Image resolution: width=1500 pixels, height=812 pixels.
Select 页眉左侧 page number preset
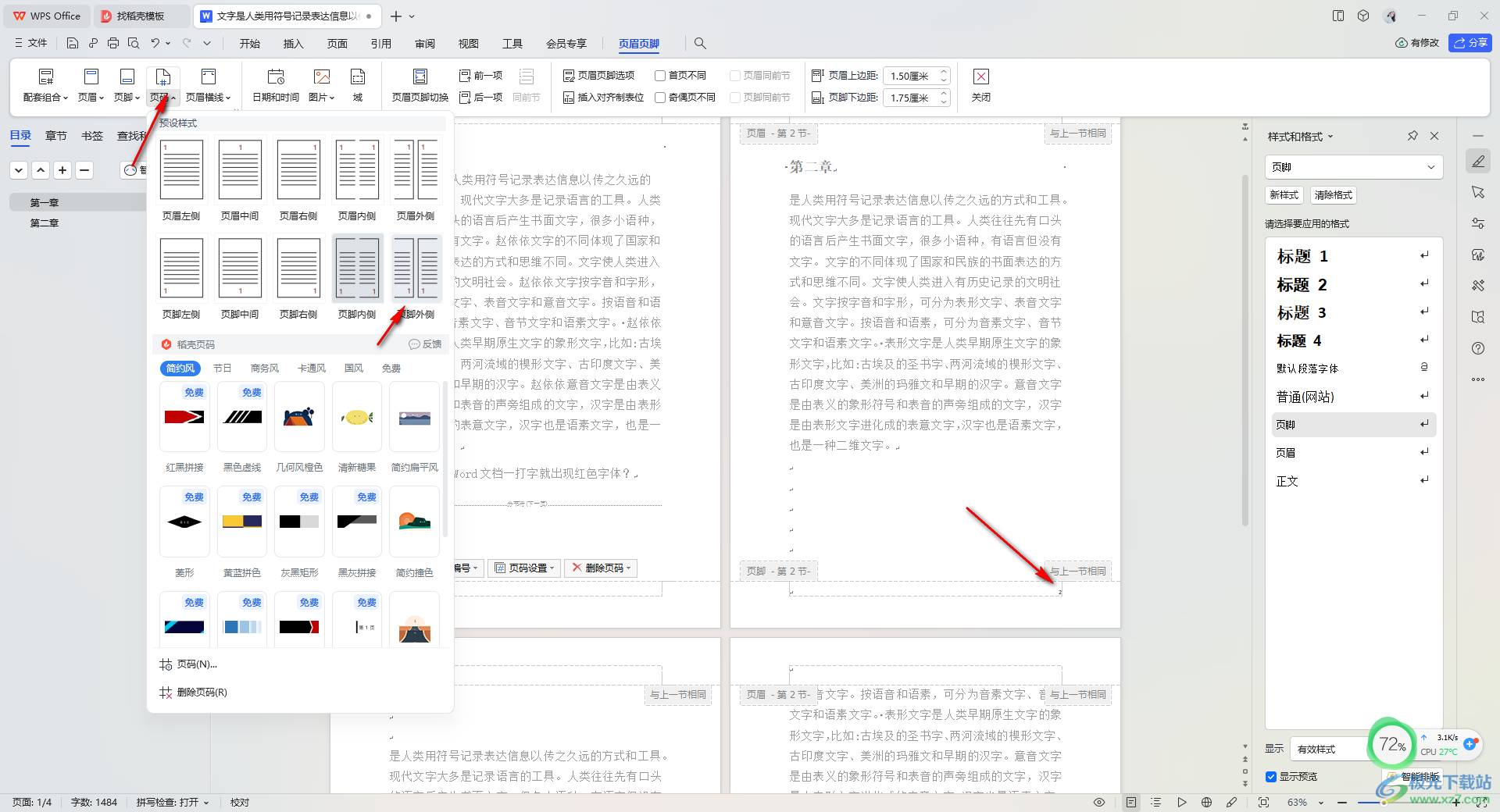point(181,180)
